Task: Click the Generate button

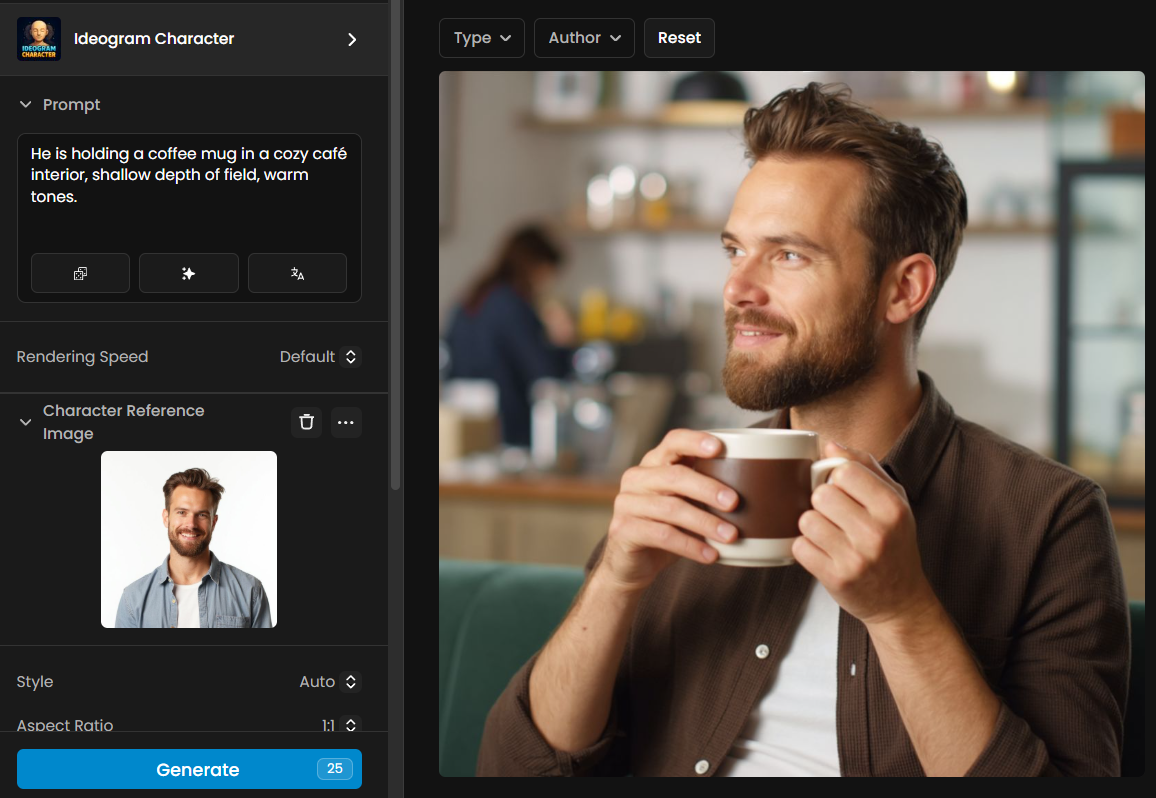Action: tap(189, 769)
